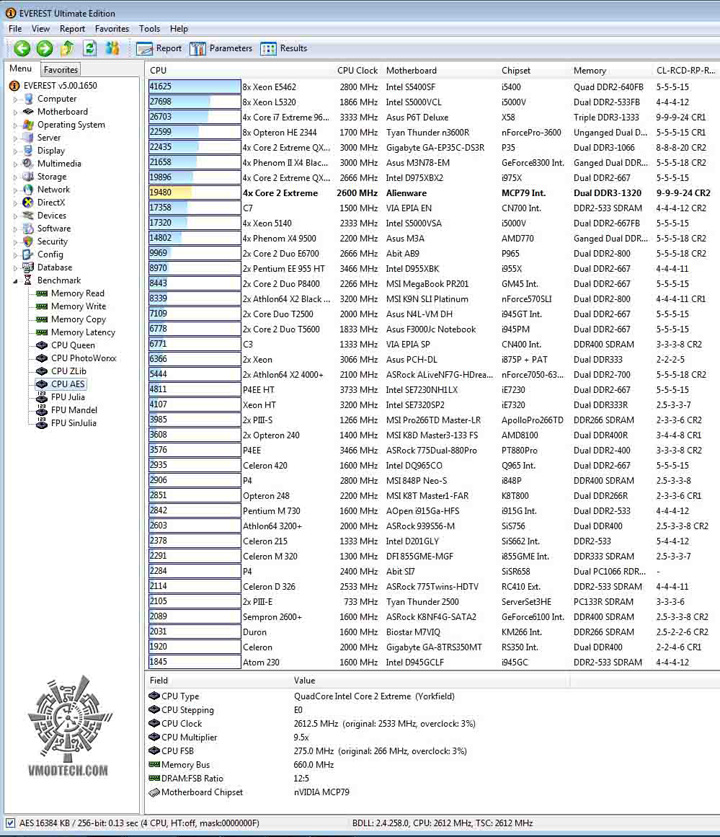Image resolution: width=720 pixels, height=837 pixels.
Task: Click the Config icon in tree
Action: pyautogui.click(x=28, y=254)
